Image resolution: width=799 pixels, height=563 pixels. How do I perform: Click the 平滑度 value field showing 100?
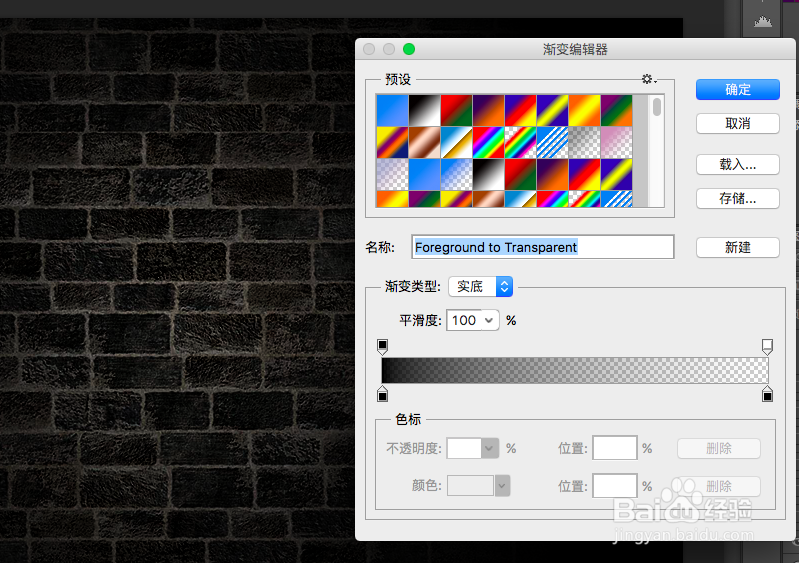click(x=464, y=320)
